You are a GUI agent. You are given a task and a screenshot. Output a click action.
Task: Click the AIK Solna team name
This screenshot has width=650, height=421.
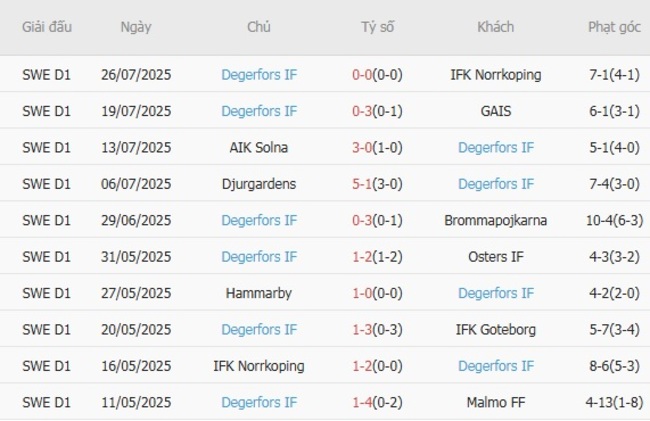[259, 148]
